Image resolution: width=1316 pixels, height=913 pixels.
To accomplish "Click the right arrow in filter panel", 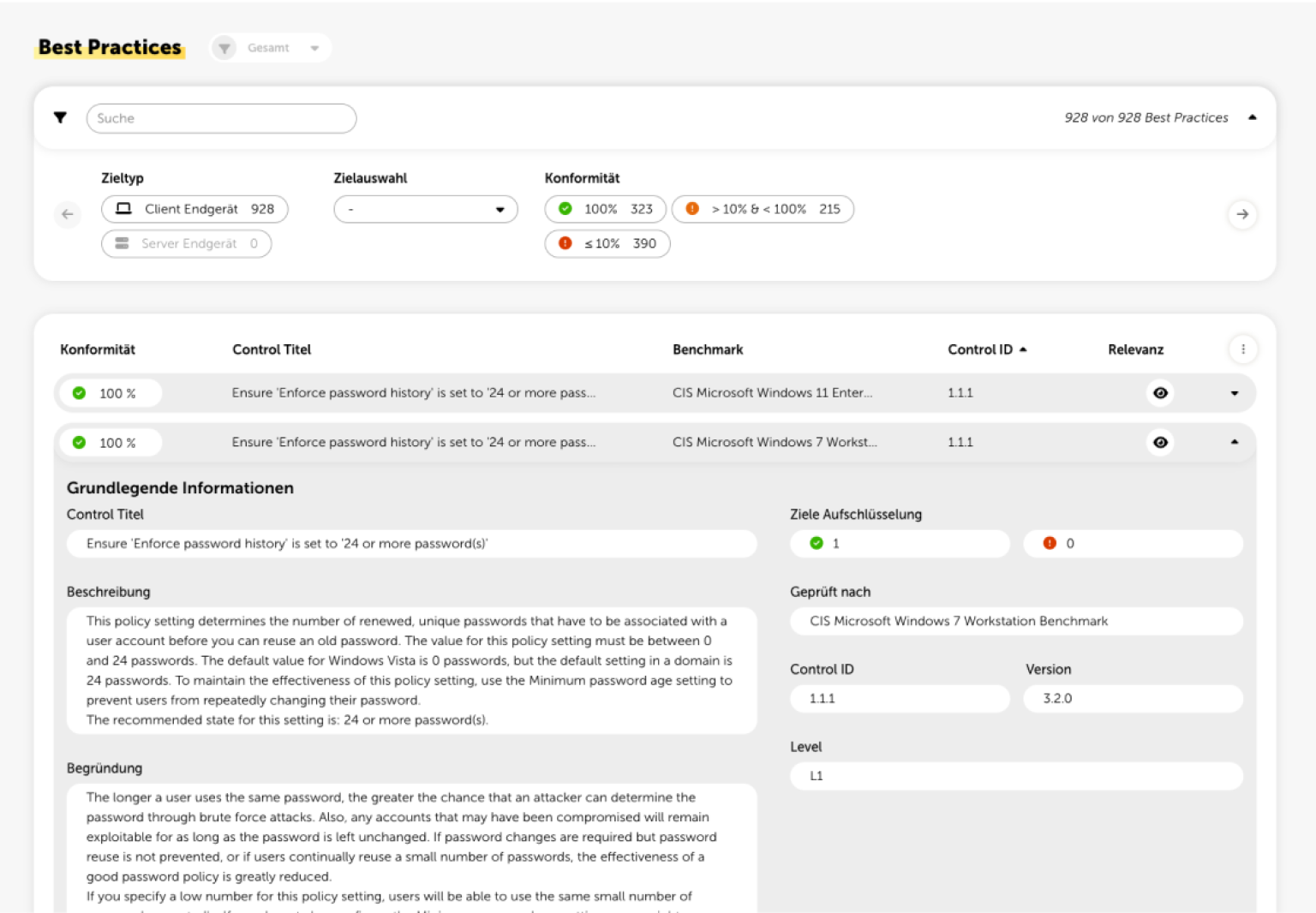I will pos(1241,214).
